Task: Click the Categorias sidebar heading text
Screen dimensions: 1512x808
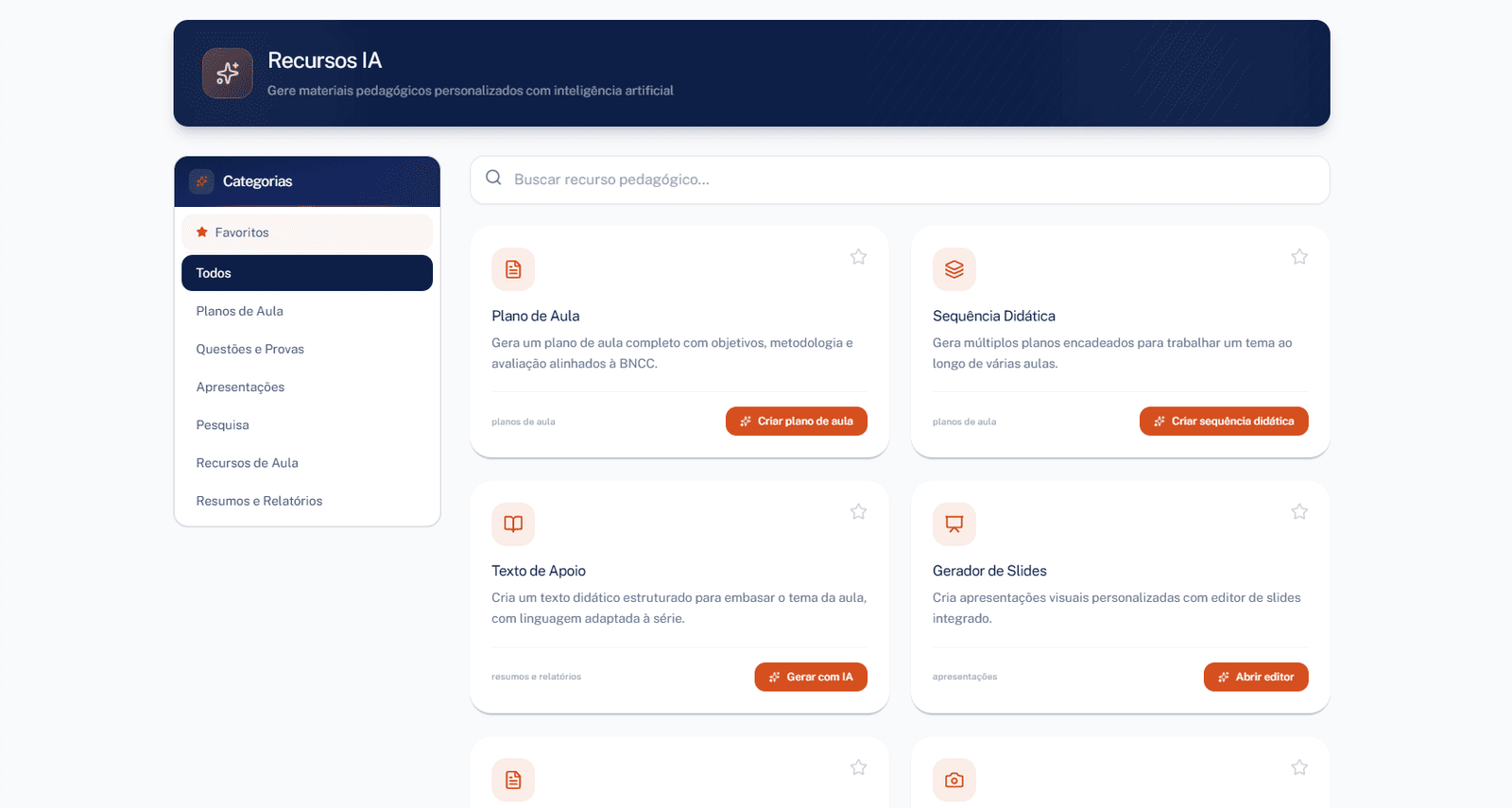Action: pos(258,181)
